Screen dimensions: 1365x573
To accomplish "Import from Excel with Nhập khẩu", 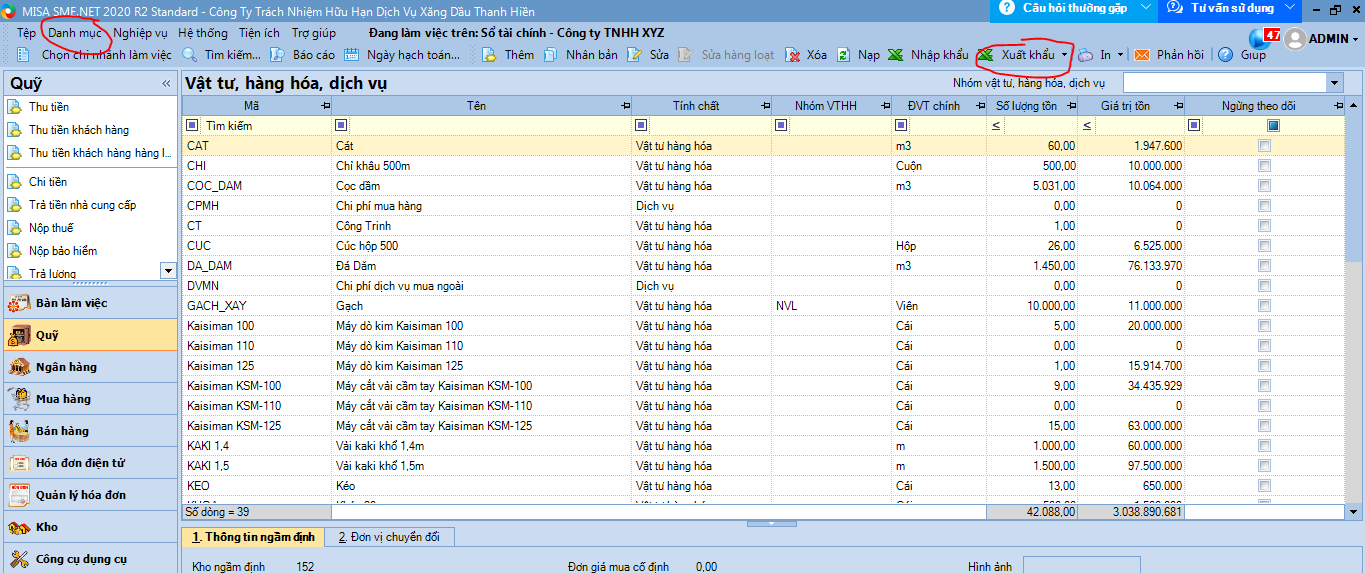I will point(927,55).
